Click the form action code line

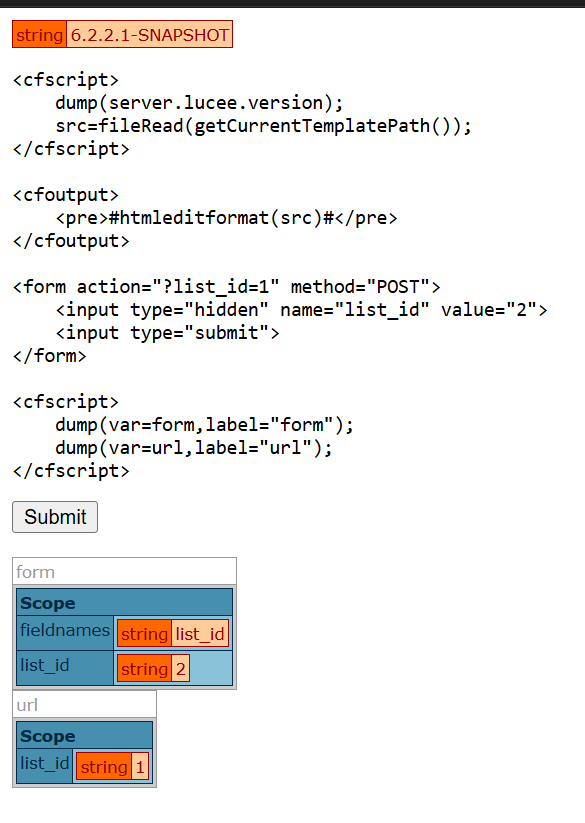(x=227, y=287)
